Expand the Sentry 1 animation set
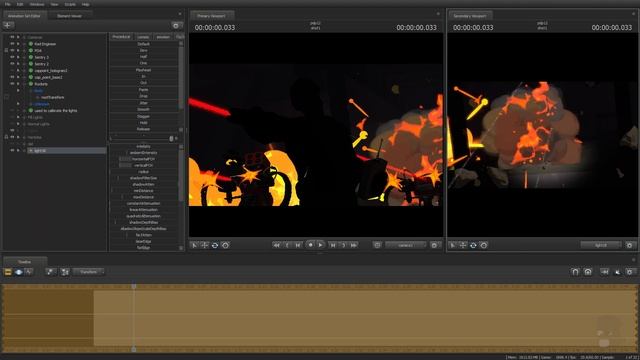Image resolution: width=640 pixels, height=360 pixels. click(24, 57)
